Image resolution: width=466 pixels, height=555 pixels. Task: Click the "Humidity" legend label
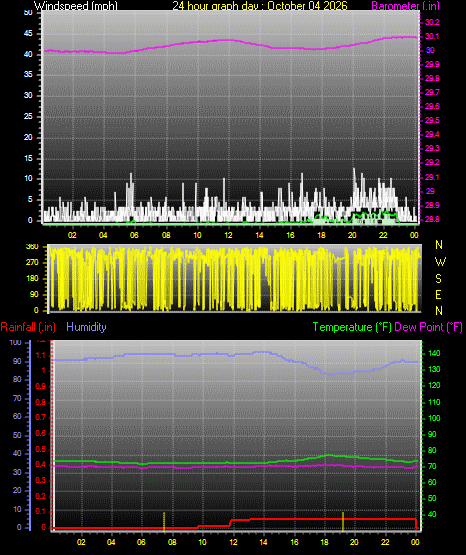(86, 327)
